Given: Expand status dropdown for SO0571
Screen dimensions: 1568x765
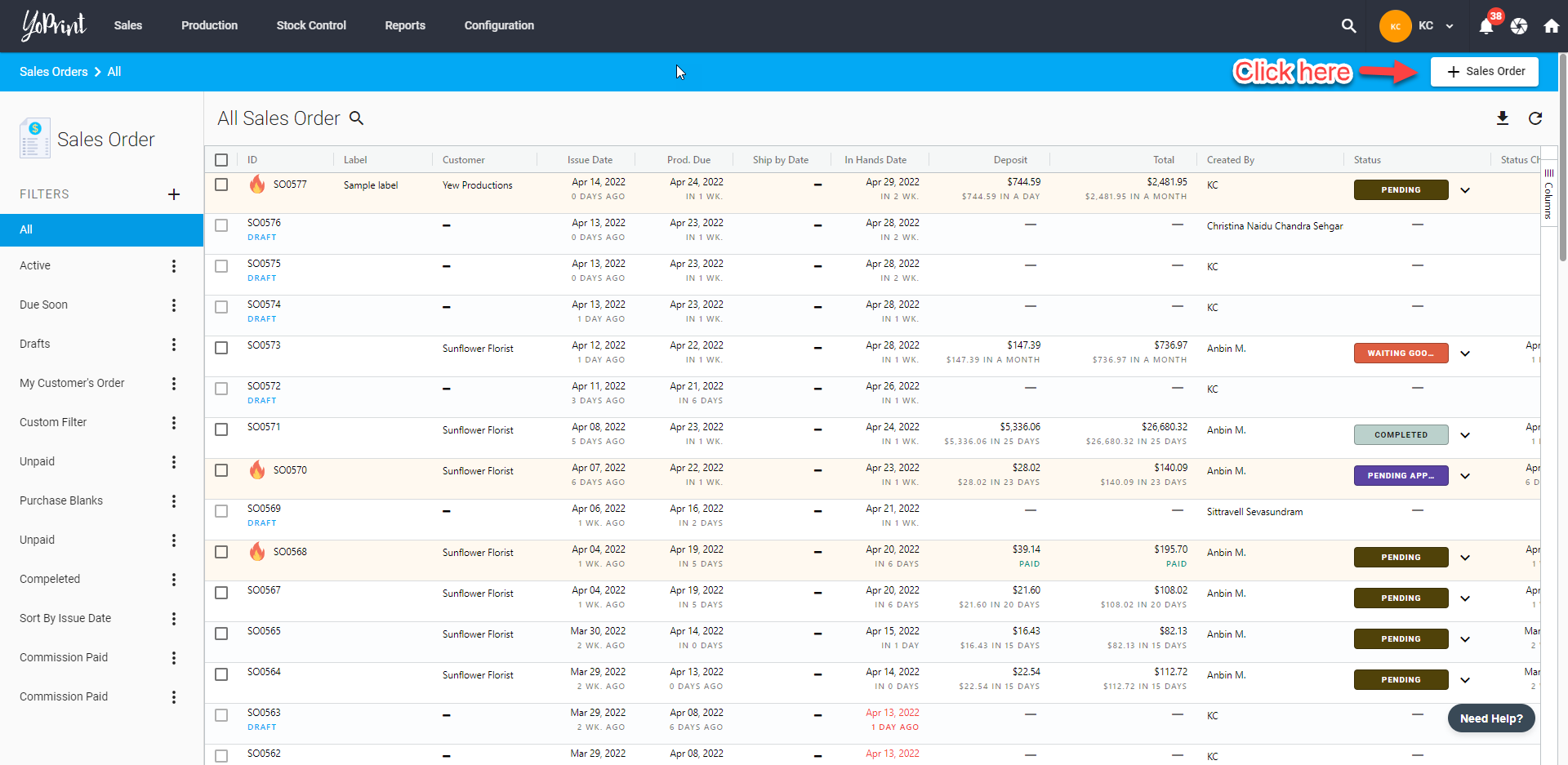Looking at the screenshot, I should coord(1465,435).
